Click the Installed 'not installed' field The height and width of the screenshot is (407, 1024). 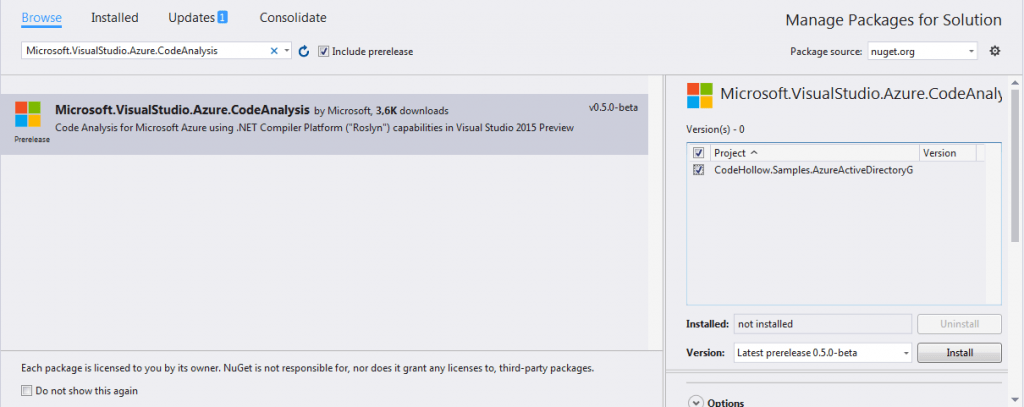pyautogui.click(x=823, y=323)
